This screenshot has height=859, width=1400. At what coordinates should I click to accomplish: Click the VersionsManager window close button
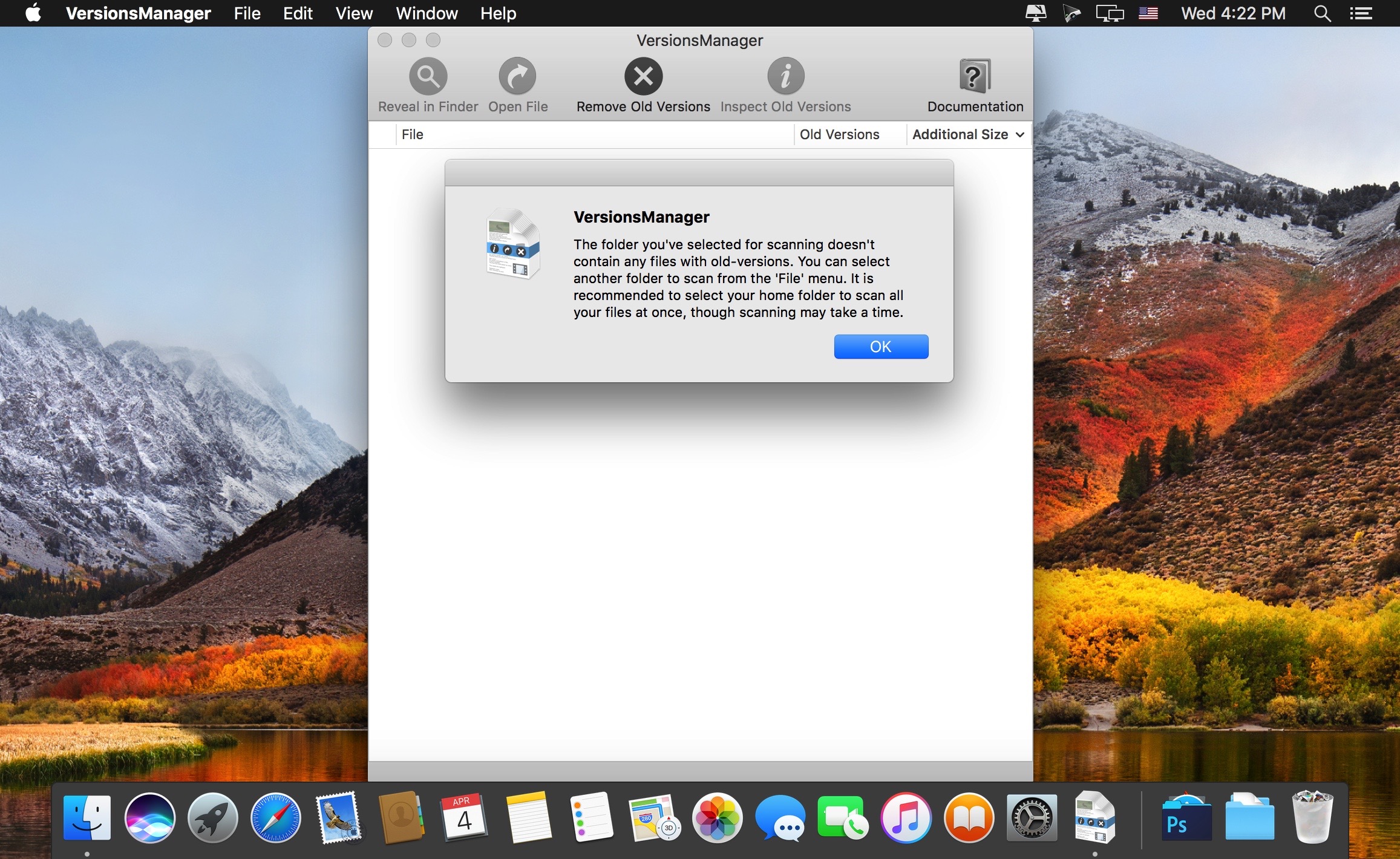(385, 40)
